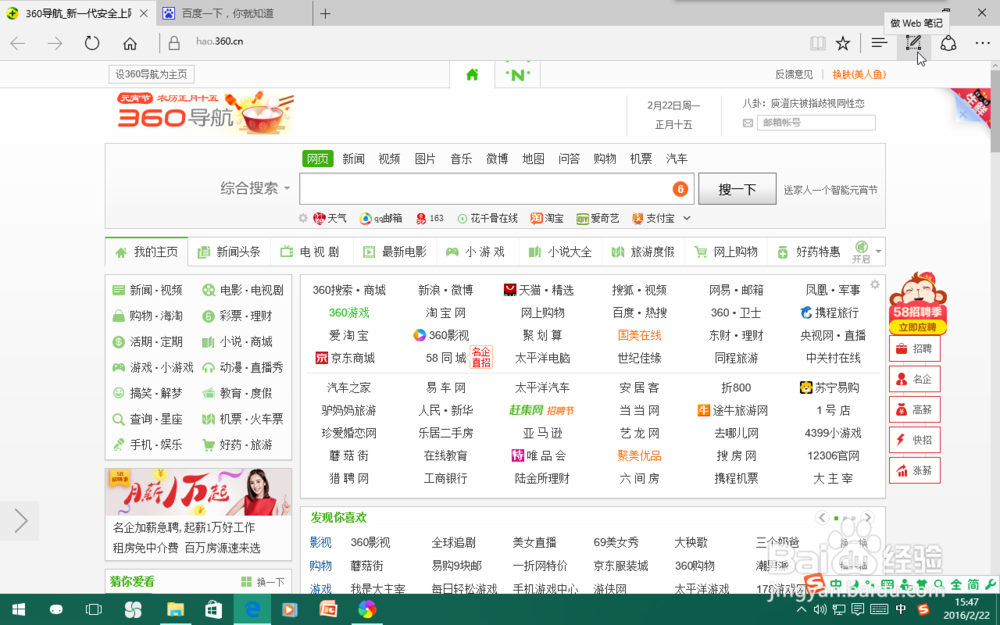Click next arrow in 发现你喜欢
Screen dimensions: 1000x625
point(867,517)
